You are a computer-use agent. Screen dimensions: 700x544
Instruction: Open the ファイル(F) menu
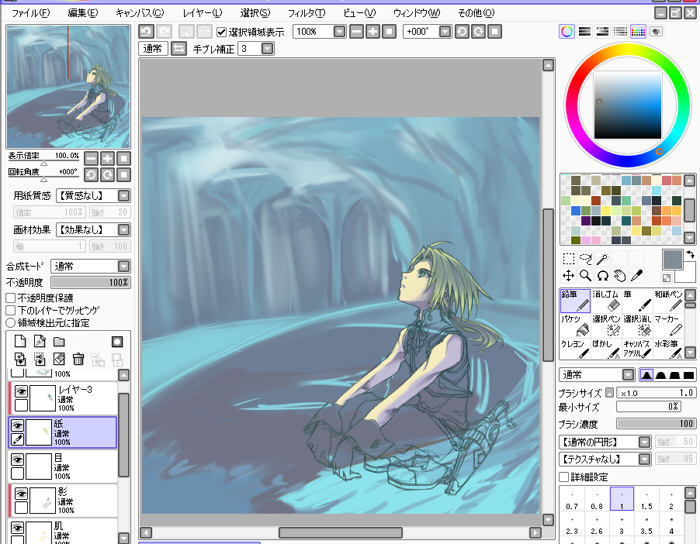point(30,13)
